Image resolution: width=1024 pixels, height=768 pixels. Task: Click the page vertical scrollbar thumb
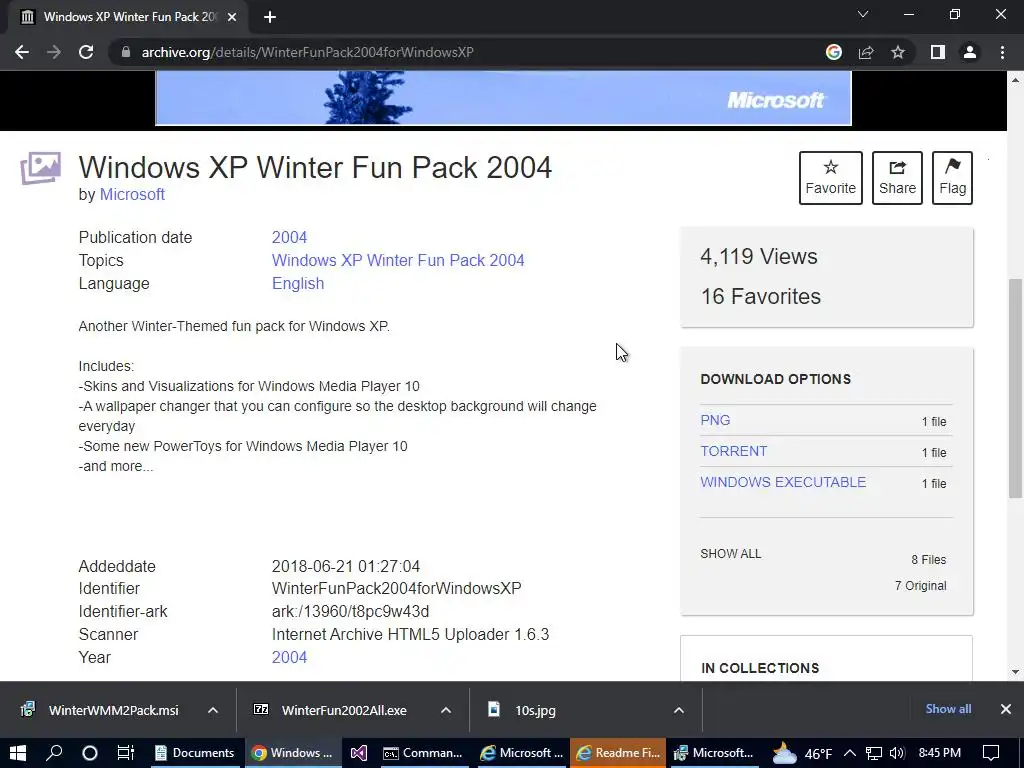click(x=1015, y=389)
